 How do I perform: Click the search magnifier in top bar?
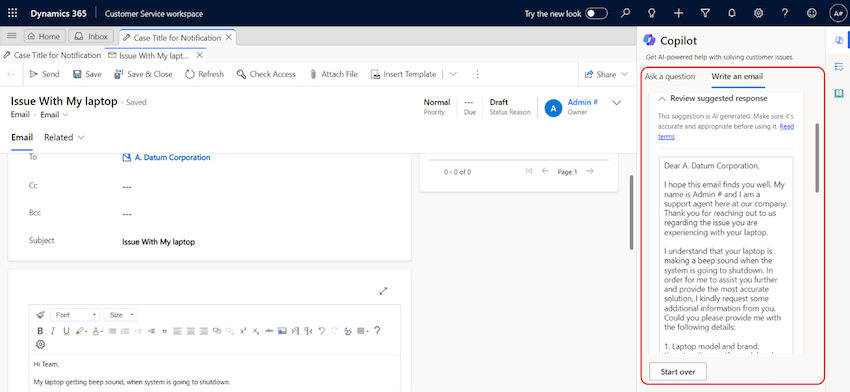(626, 14)
